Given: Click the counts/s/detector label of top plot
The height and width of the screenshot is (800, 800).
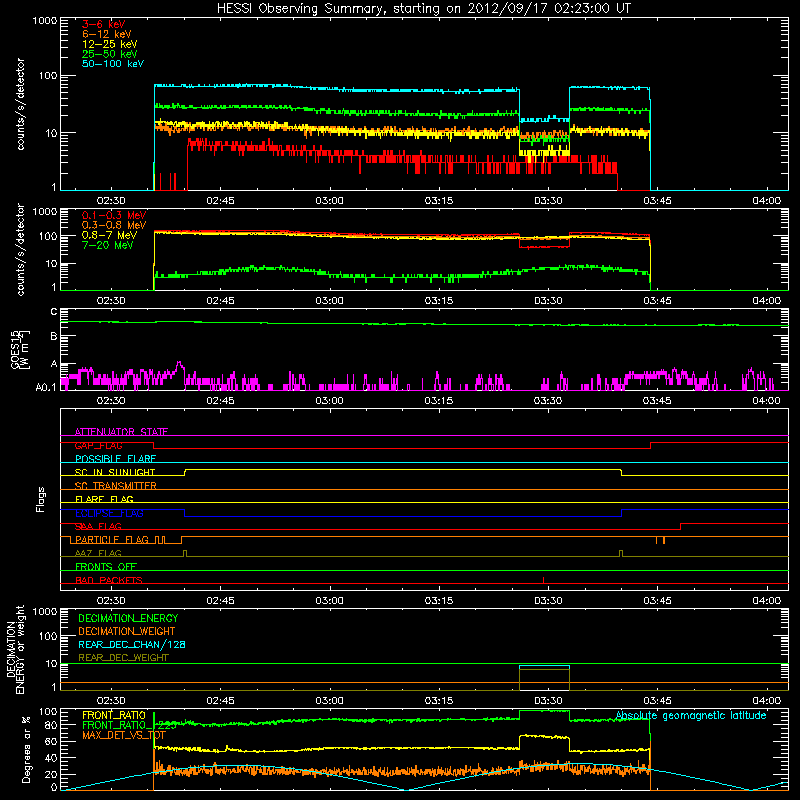Looking at the screenshot, I should tap(20, 104).
